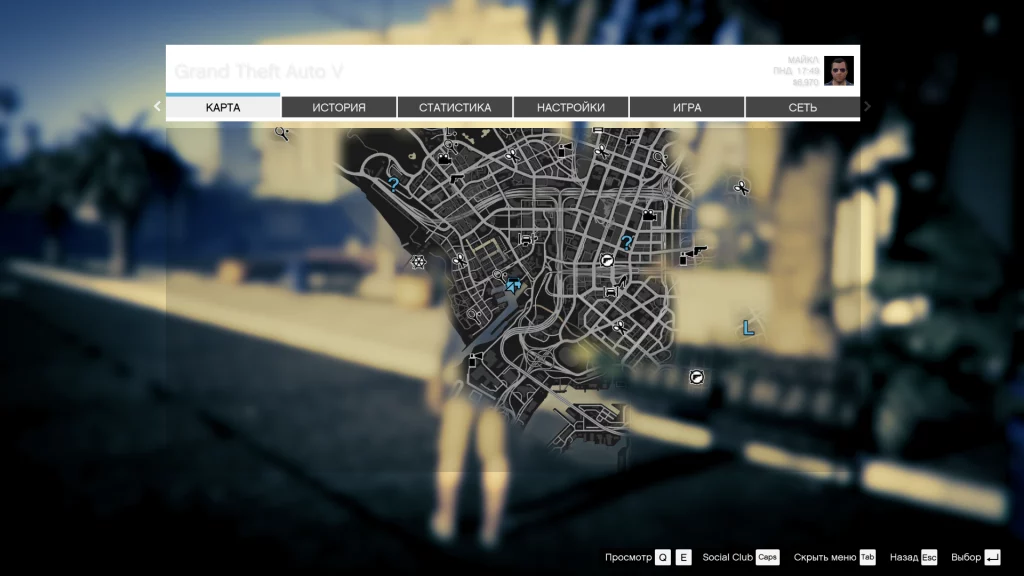Screen dimensions: 1024x576
Task: Select the Ferris wheel icon by the coast
Action: pos(418,262)
